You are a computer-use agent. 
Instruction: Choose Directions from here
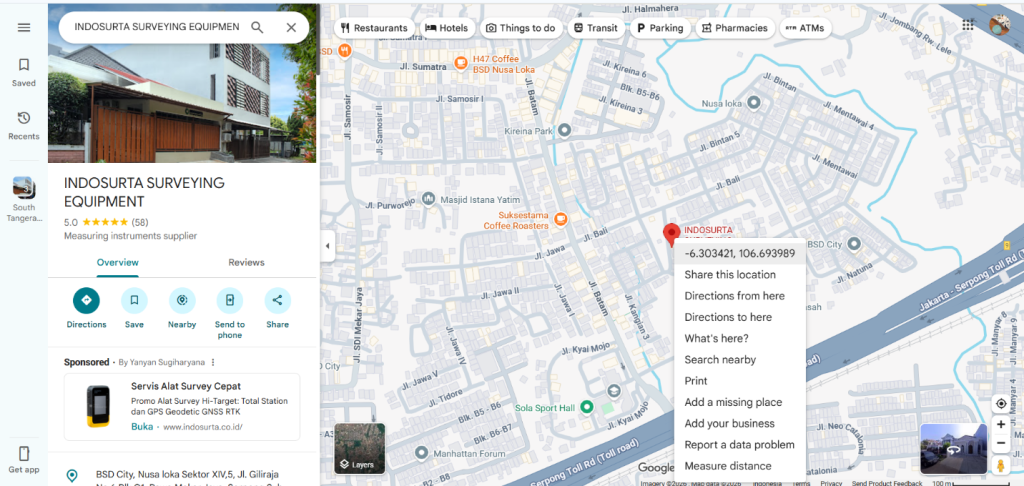pyautogui.click(x=740, y=296)
